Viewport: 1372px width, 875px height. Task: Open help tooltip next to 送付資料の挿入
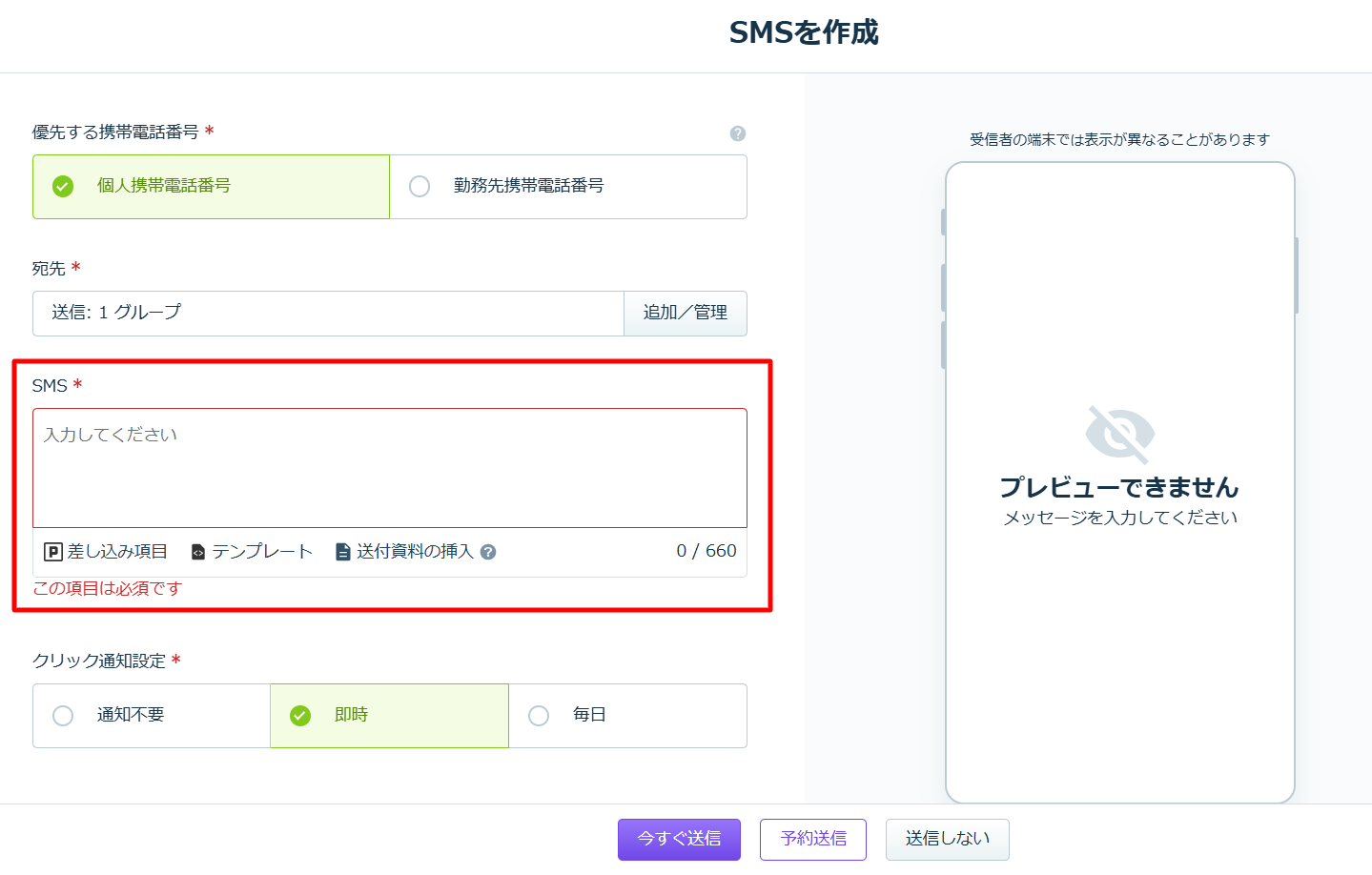coord(488,552)
